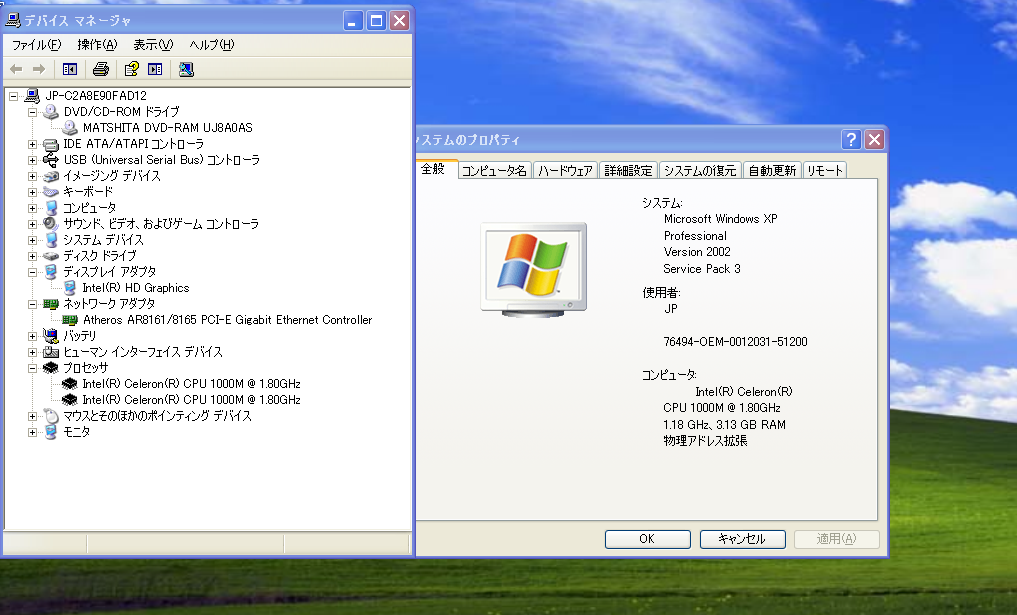
Task: Click OK in System Properties
Action: tap(647, 539)
